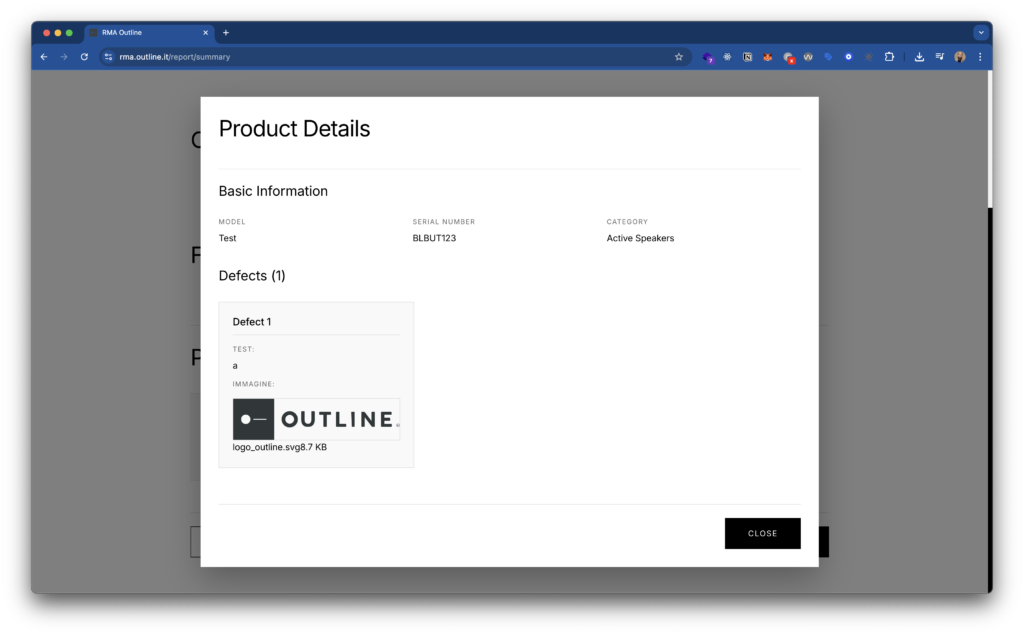Open the media controls icon
This screenshot has width=1024, height=635.
point(939,57)
